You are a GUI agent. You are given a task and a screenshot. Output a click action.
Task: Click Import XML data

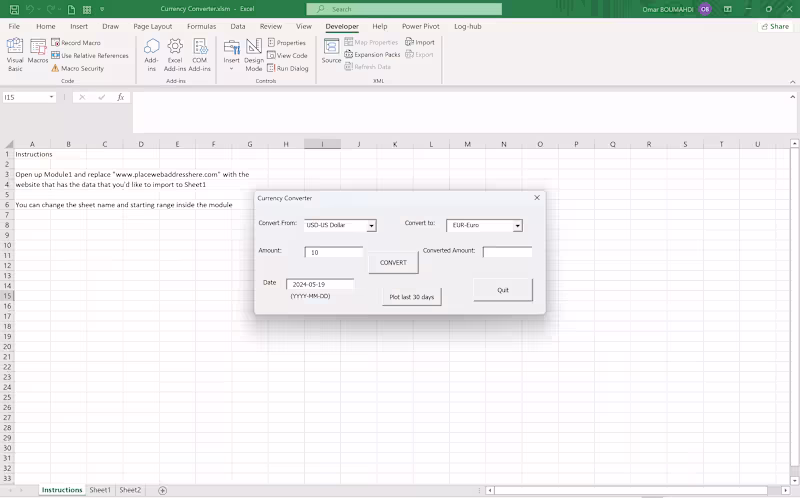(420, 42)
